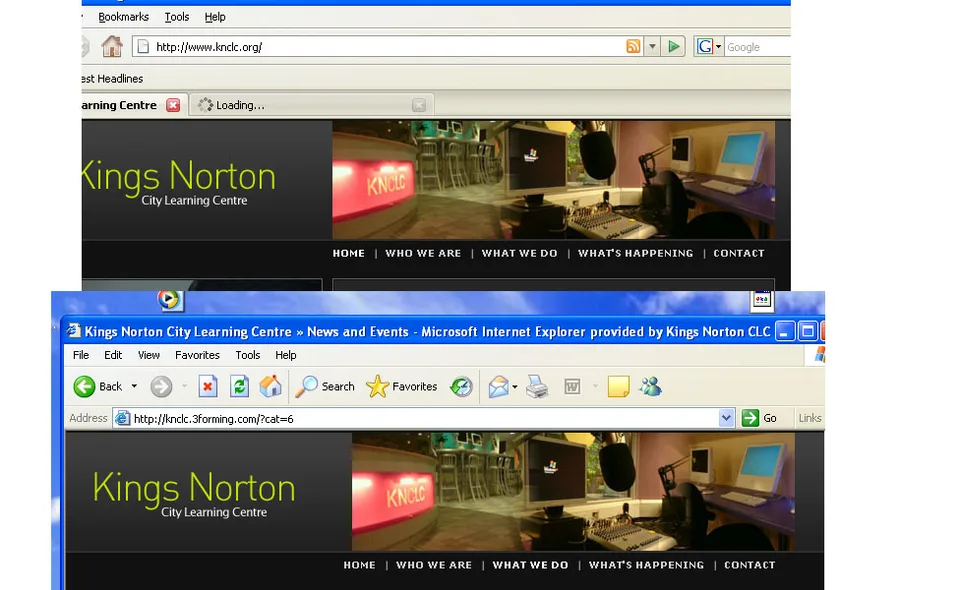Click the RSS feed icon in address bar

[x=633, y=47]
